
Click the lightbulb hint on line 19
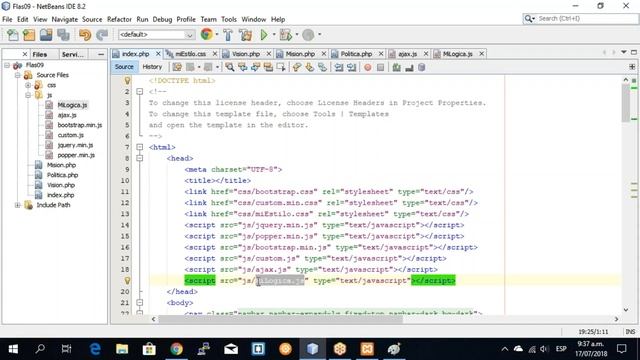pos(127,280)
